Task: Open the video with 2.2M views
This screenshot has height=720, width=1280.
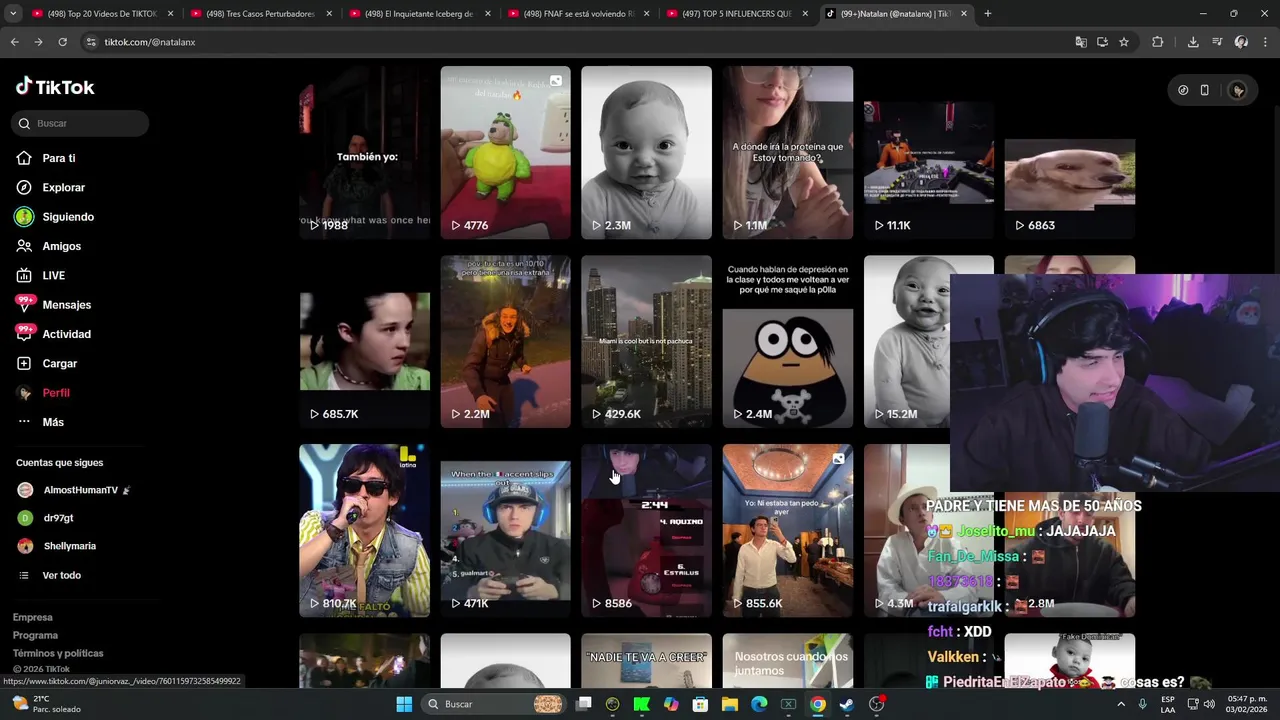Action: [x=505, y=342]
